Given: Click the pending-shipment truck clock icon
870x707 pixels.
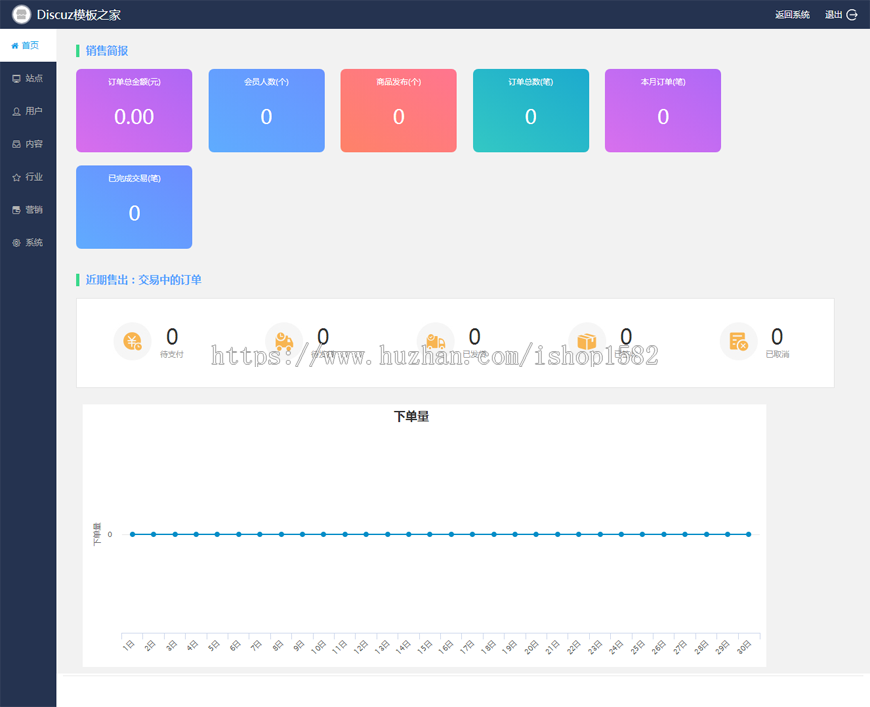Looking at the screenshot, I should click(x=284, y=341).
